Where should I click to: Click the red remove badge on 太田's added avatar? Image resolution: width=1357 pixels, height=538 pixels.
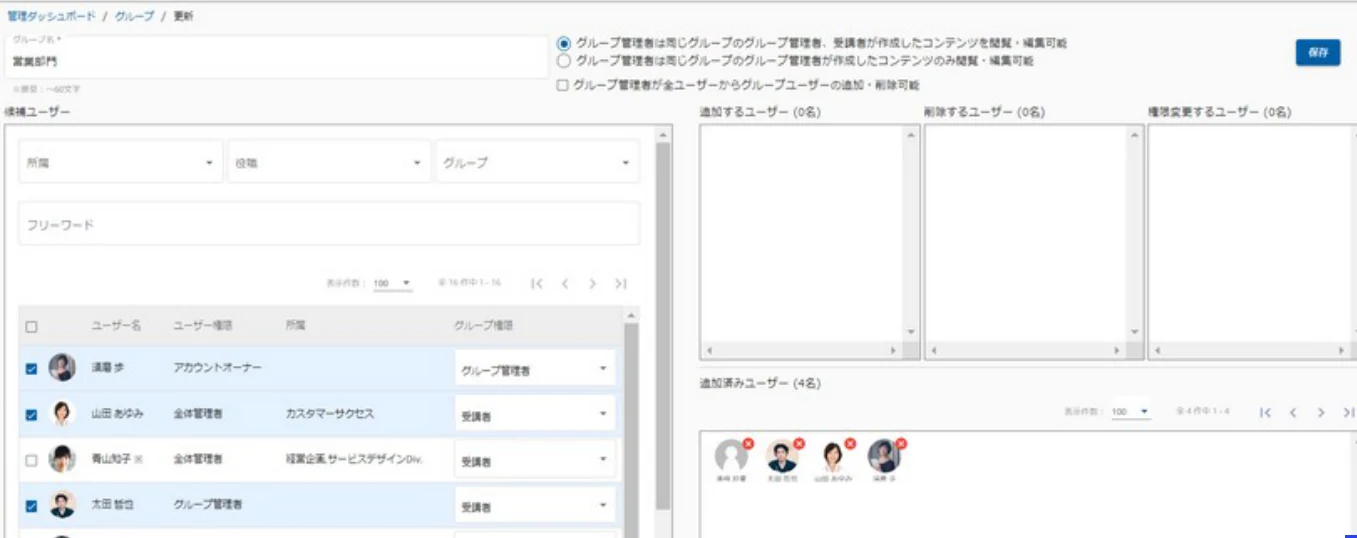click(799, 444)
